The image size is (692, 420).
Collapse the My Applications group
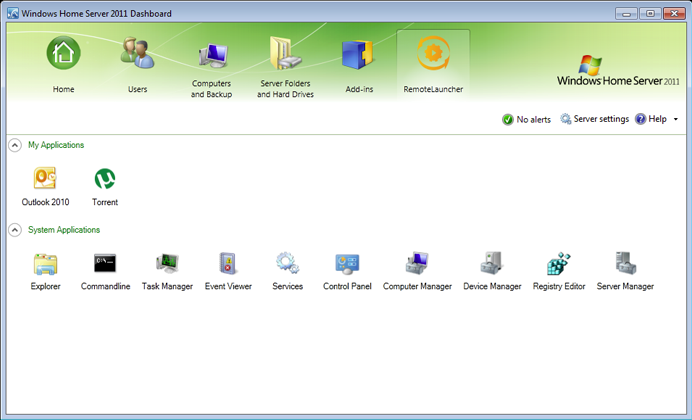coord(15,145)
